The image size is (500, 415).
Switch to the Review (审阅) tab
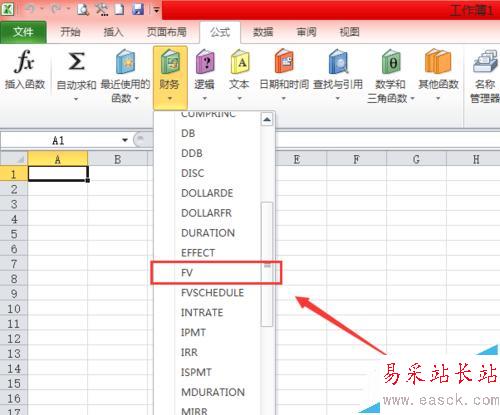306,32
